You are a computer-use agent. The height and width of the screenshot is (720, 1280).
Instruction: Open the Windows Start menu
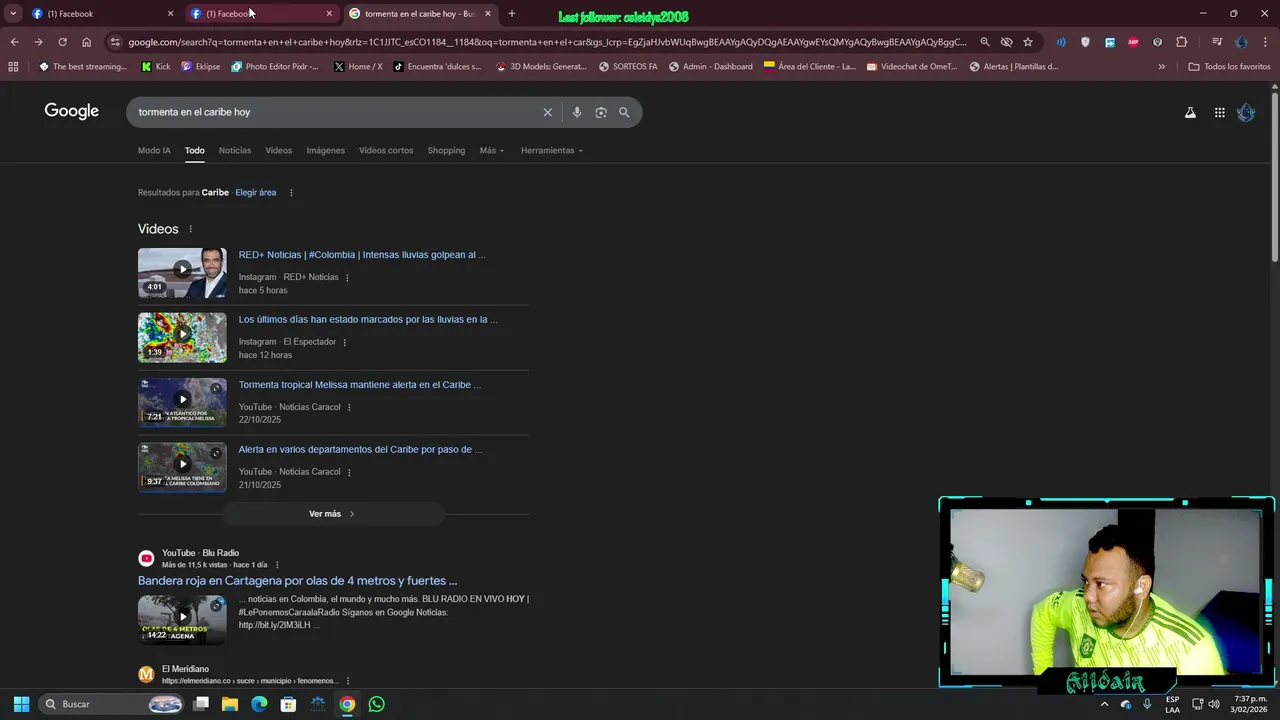[x=21, y=704]
